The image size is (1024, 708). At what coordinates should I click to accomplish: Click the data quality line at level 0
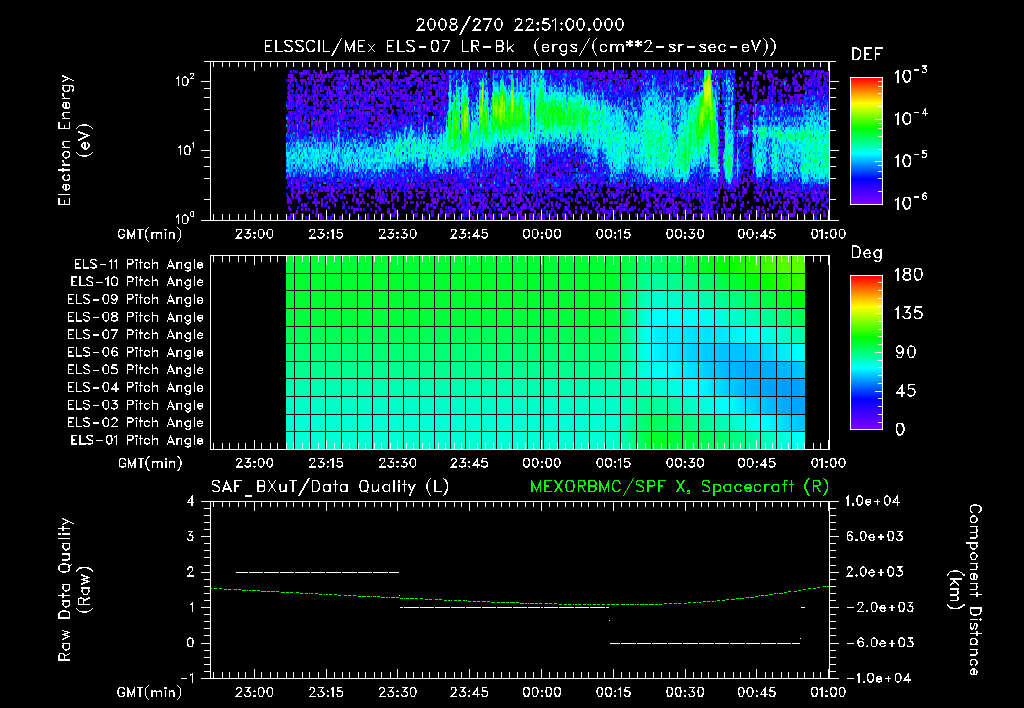[x=705, y=643]
